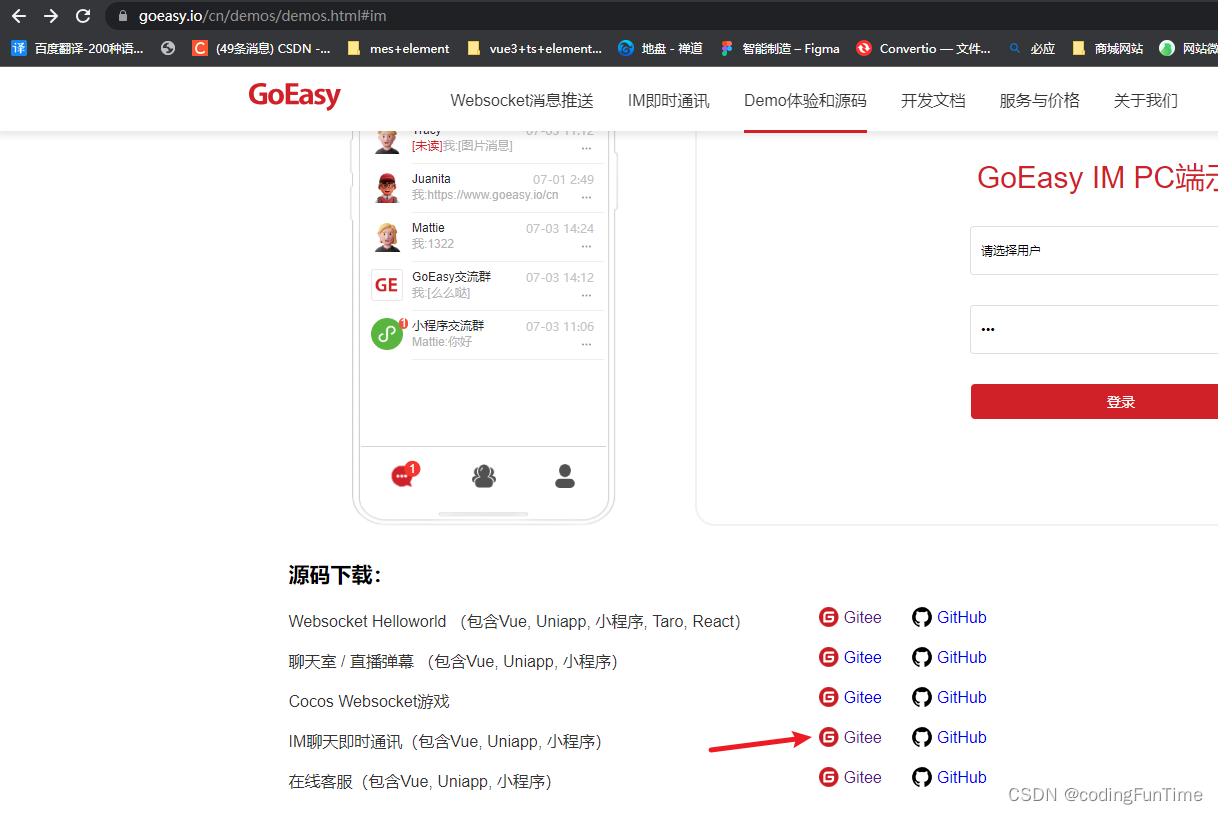Open the IM即时通讯 menu item
Screen dimensions: 1218x814
[x=668, y=100]
